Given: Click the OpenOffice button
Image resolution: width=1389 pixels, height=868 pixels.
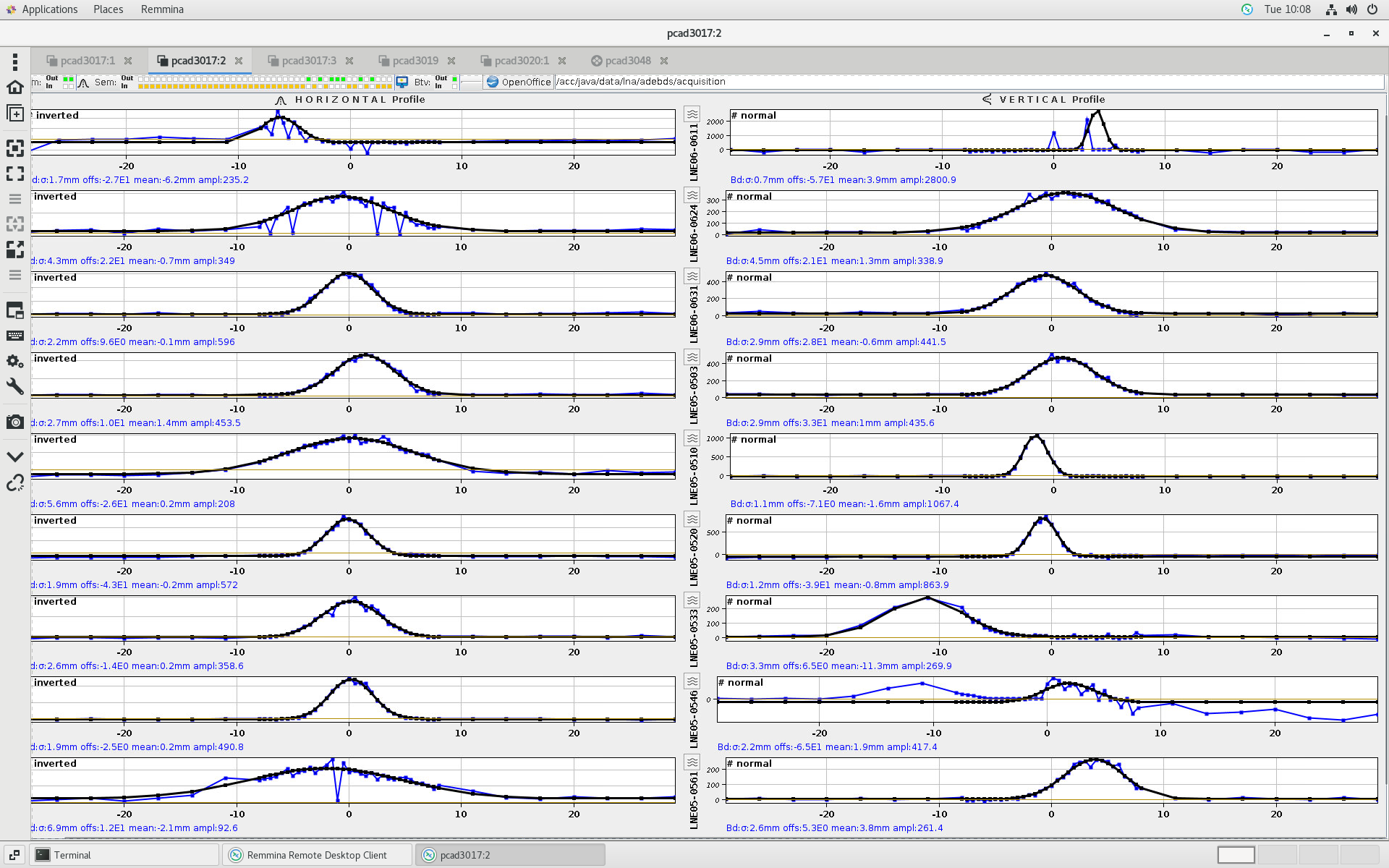Looking at the screenshot, I should pyautogui.click(x=519, y=82).
